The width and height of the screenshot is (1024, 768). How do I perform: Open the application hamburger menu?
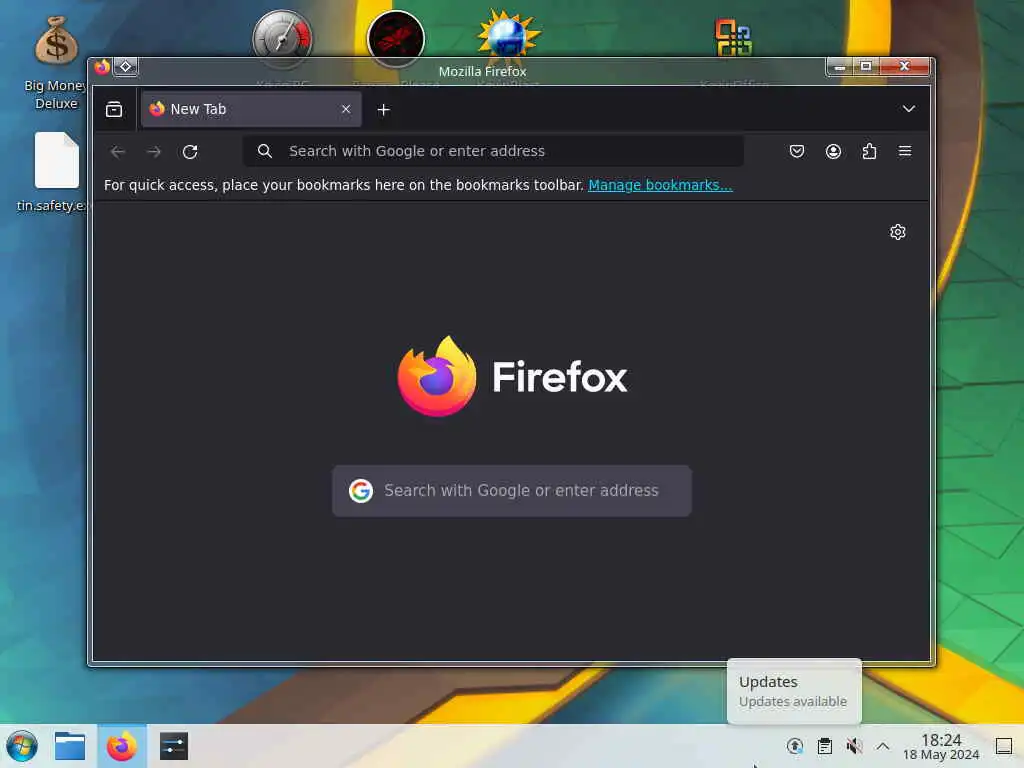[904, 152]
